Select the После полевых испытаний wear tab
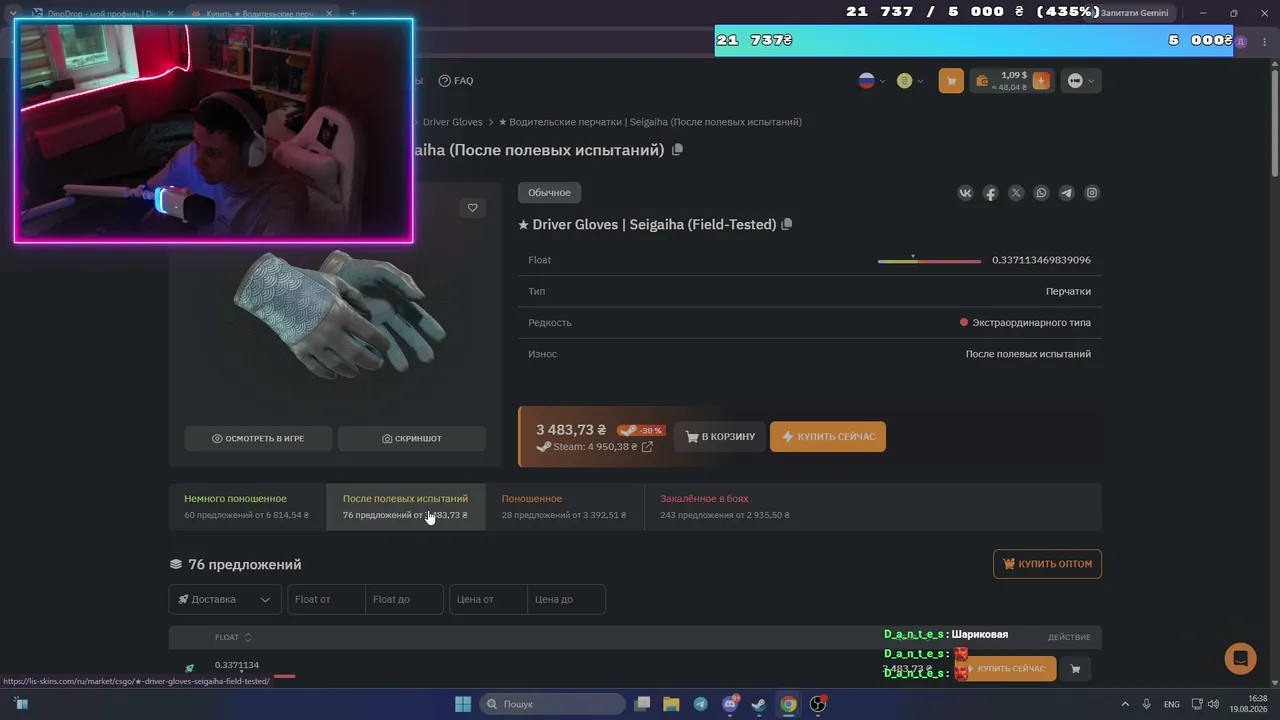1280x720 pixels. [x=406, y=506]
